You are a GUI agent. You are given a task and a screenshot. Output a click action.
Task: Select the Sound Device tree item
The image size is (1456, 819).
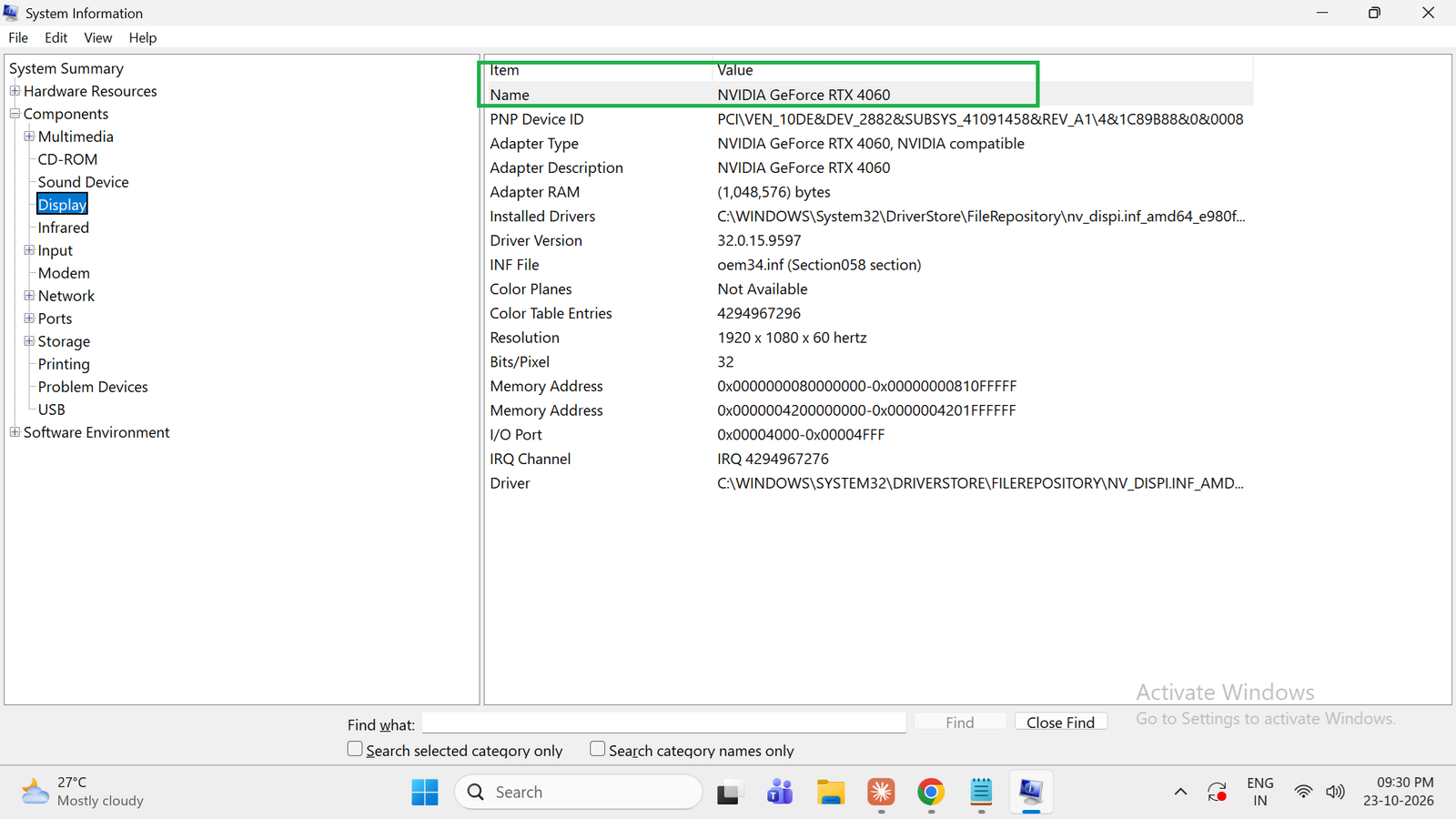click(84, 182)
